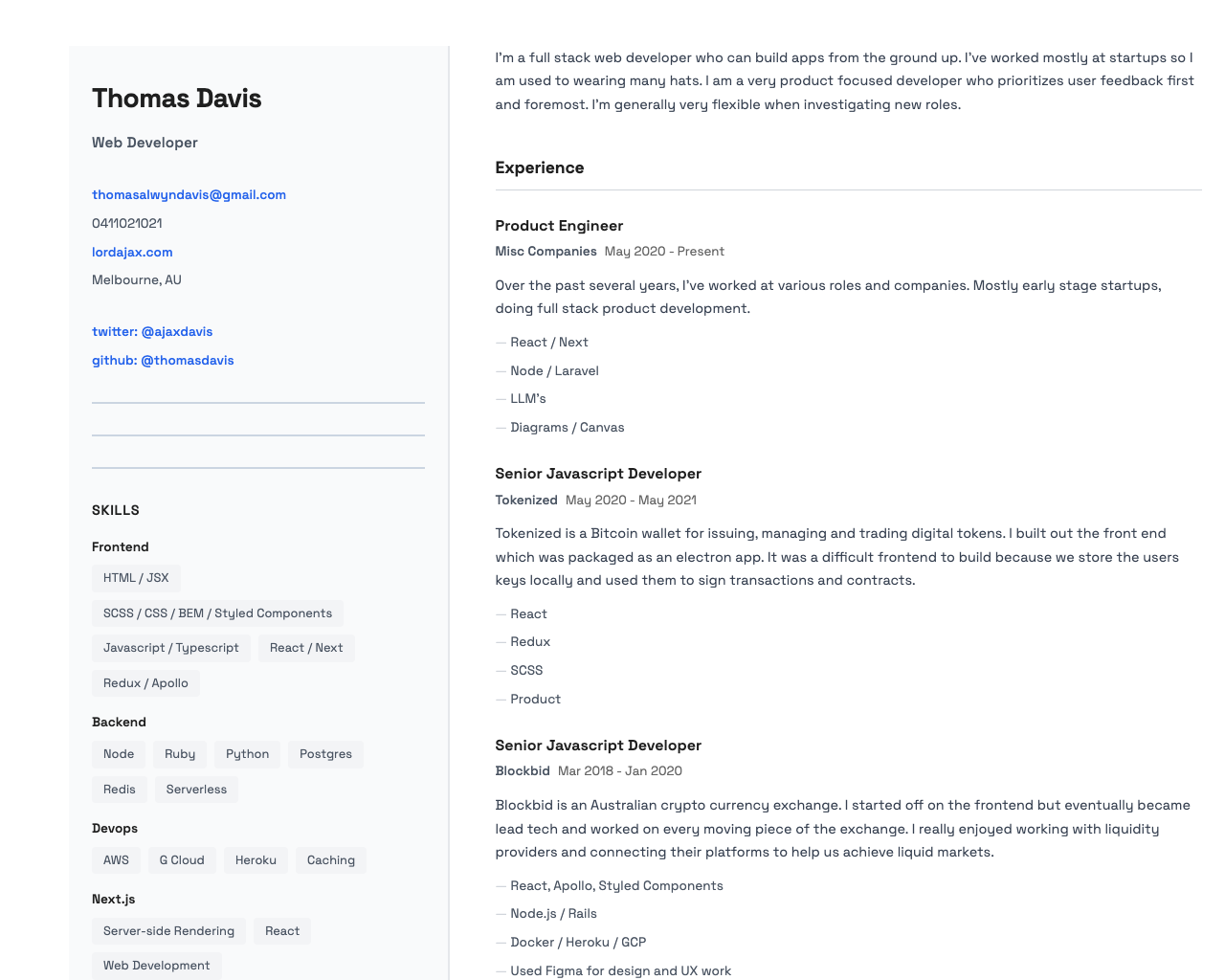Select the Serverless skill tag
Viewport: 1225px width, 980px height.
[196, 790]
